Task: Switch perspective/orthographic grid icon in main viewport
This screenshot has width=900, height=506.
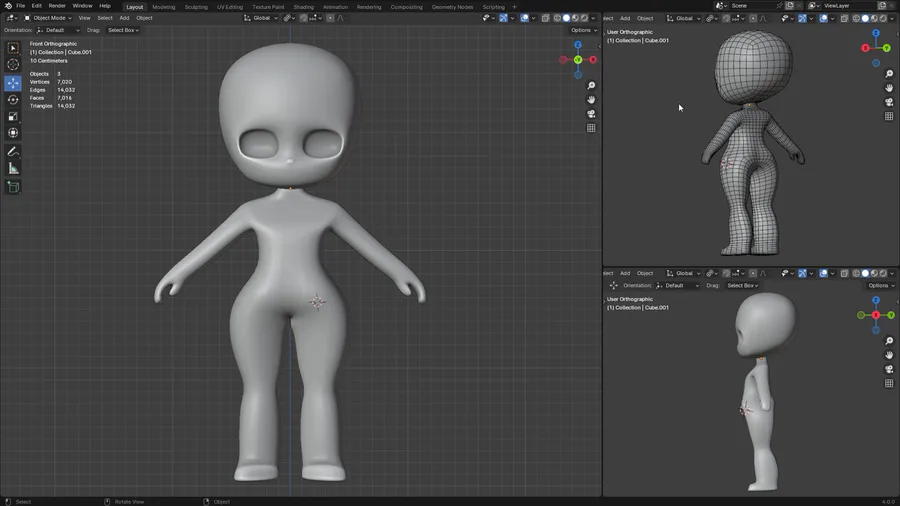Action: [591, 128]
